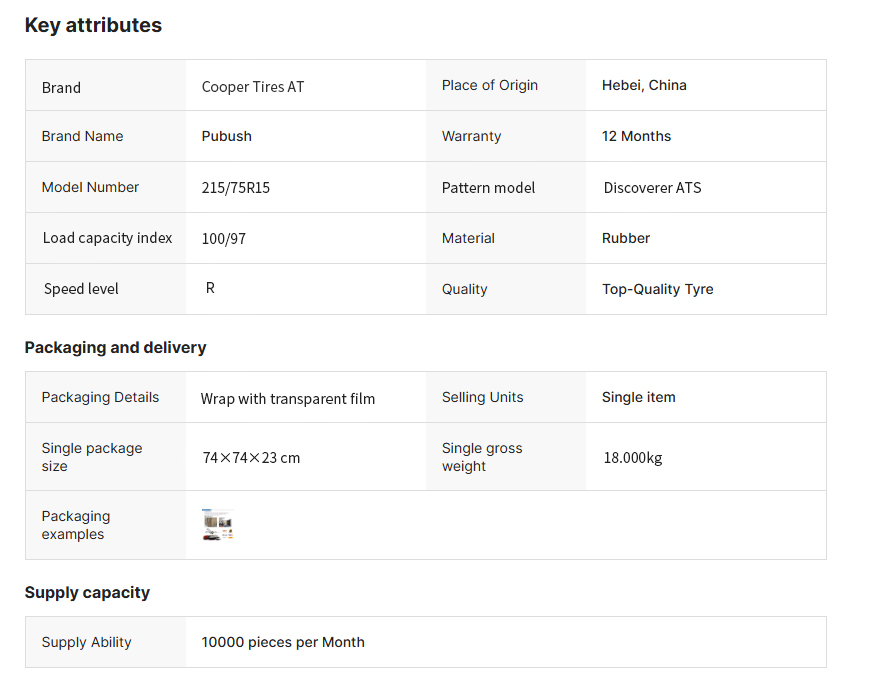Click the Single item selling units value

point(638,397)
